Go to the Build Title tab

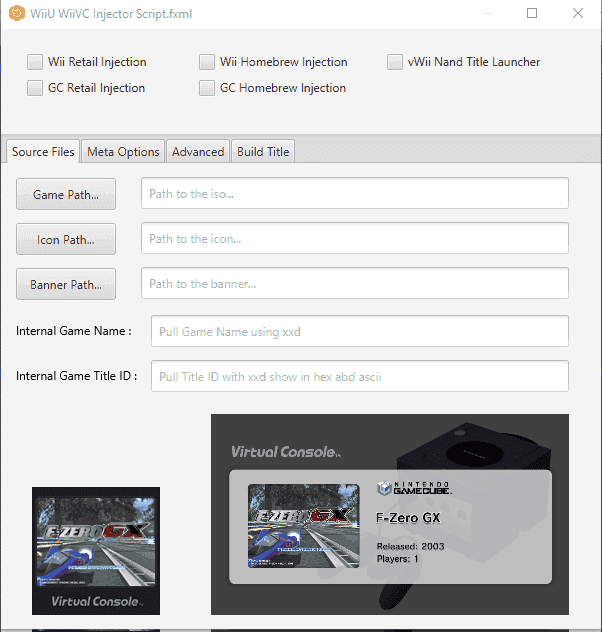click(263, 152)
